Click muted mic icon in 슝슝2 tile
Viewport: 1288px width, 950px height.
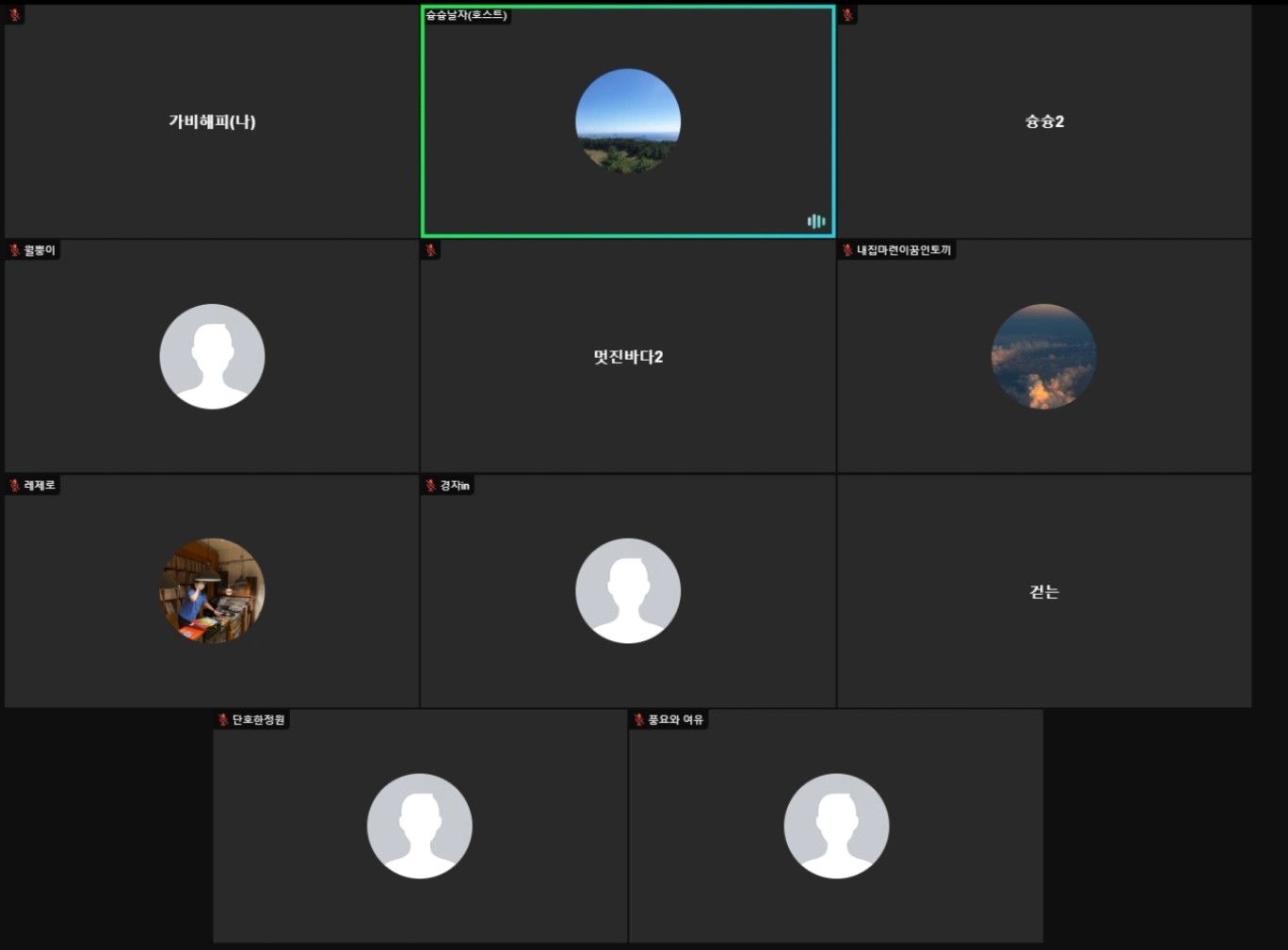[847, 15]
